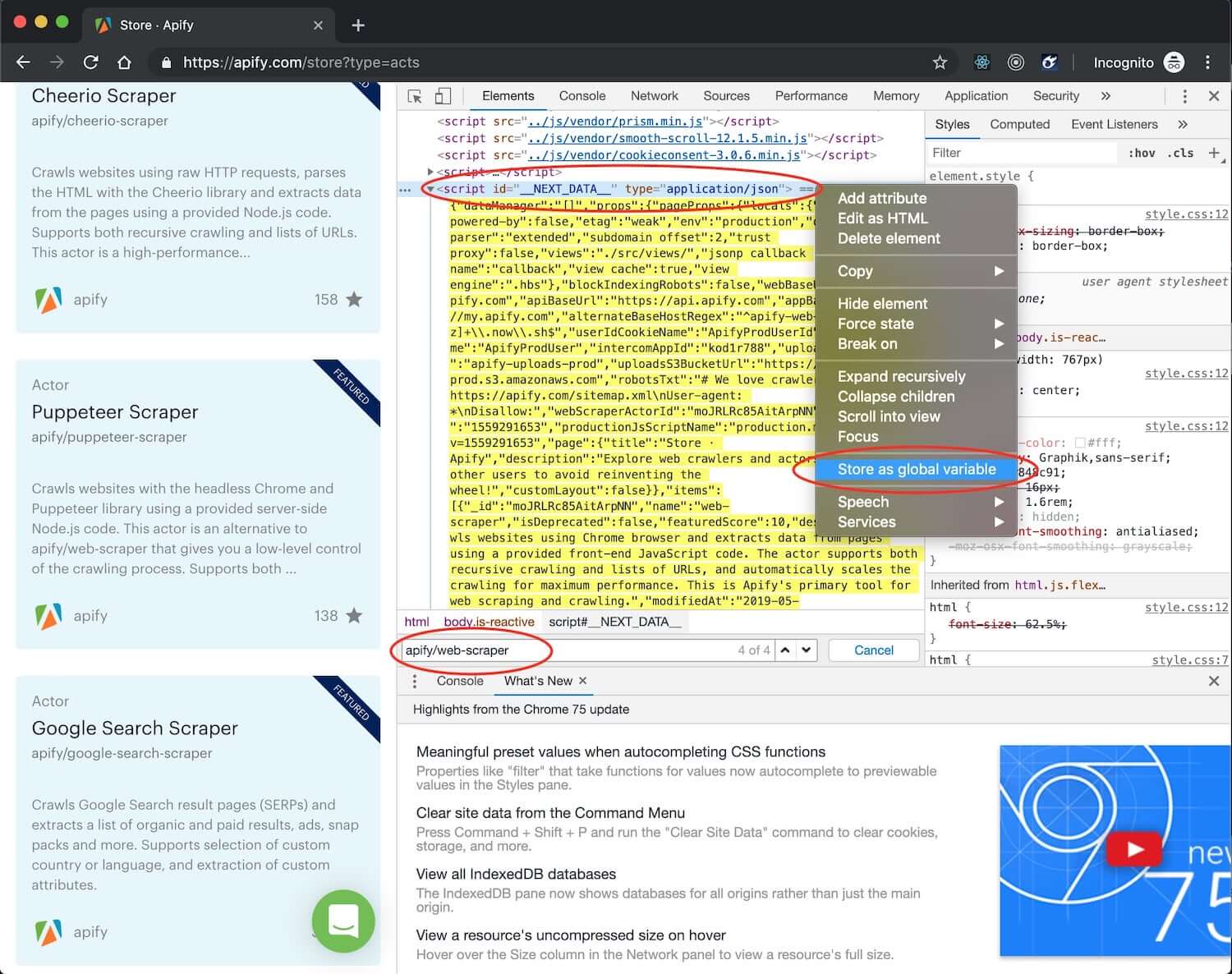
Task: Open the drawer three-dot menu
Action: 415,681
